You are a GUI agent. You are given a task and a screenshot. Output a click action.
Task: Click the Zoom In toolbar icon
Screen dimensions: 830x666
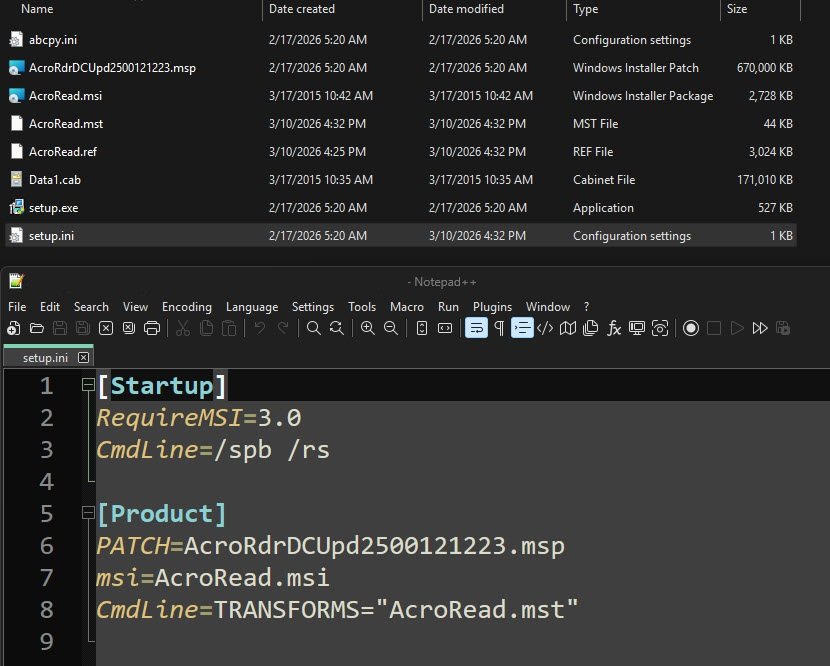pos(367,328)
